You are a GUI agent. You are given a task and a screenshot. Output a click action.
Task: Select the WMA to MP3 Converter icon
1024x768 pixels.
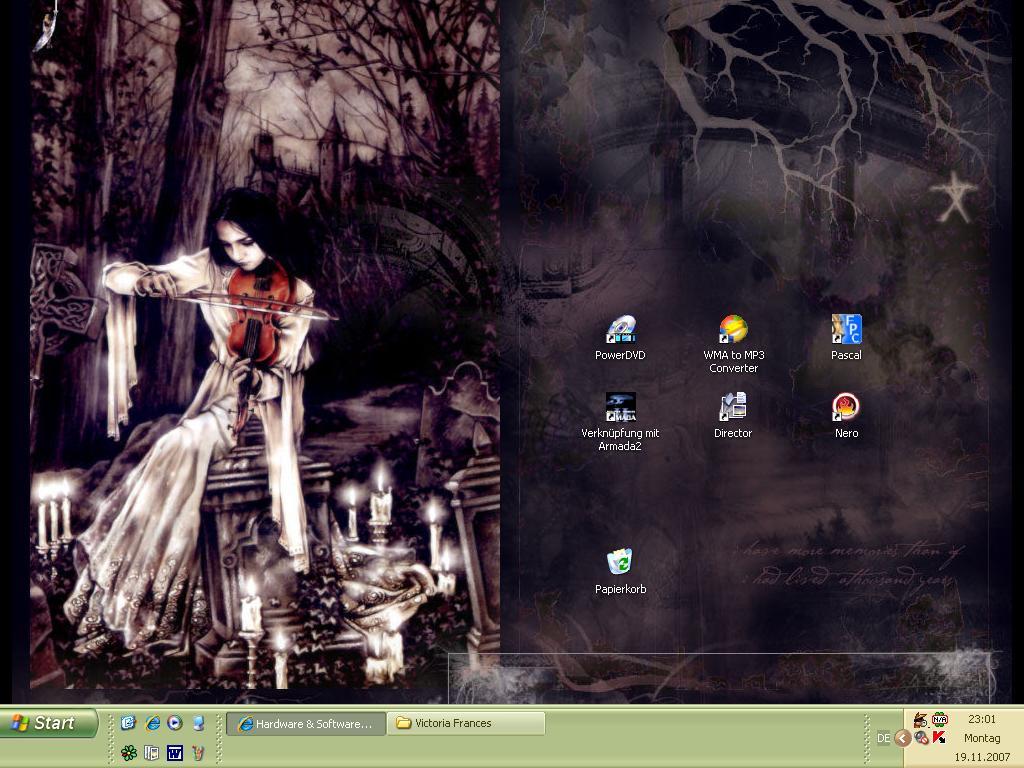[x=733, y=330]
